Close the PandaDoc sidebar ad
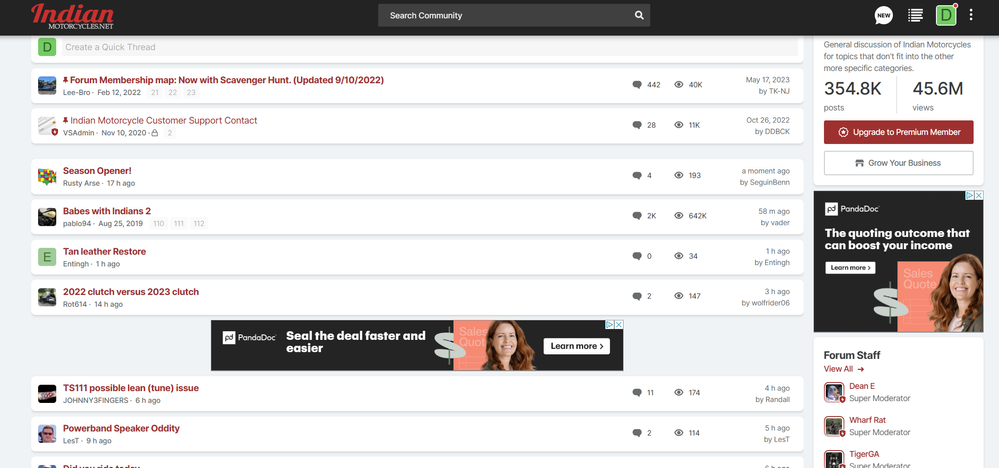Viewport: 999px width, 468px height. coord(978,195)
